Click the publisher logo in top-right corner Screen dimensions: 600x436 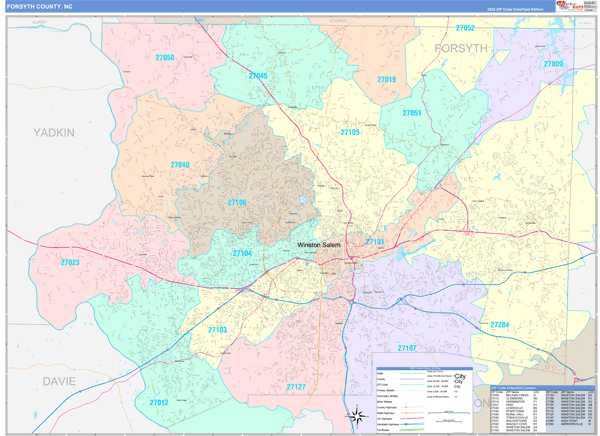click(x=575, y=6)
